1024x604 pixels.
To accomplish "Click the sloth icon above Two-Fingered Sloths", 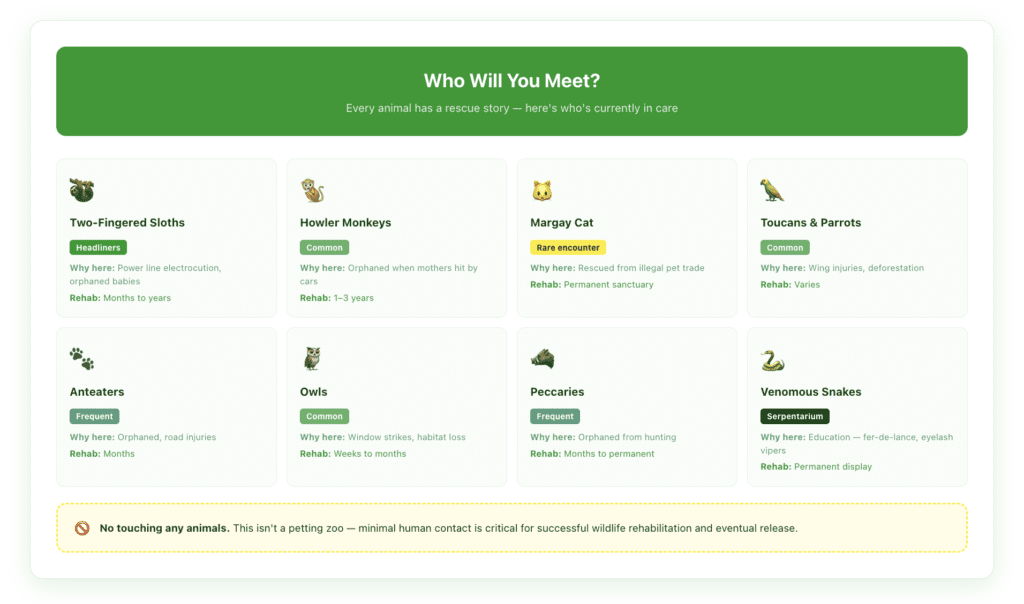I will tap(80, 189).
